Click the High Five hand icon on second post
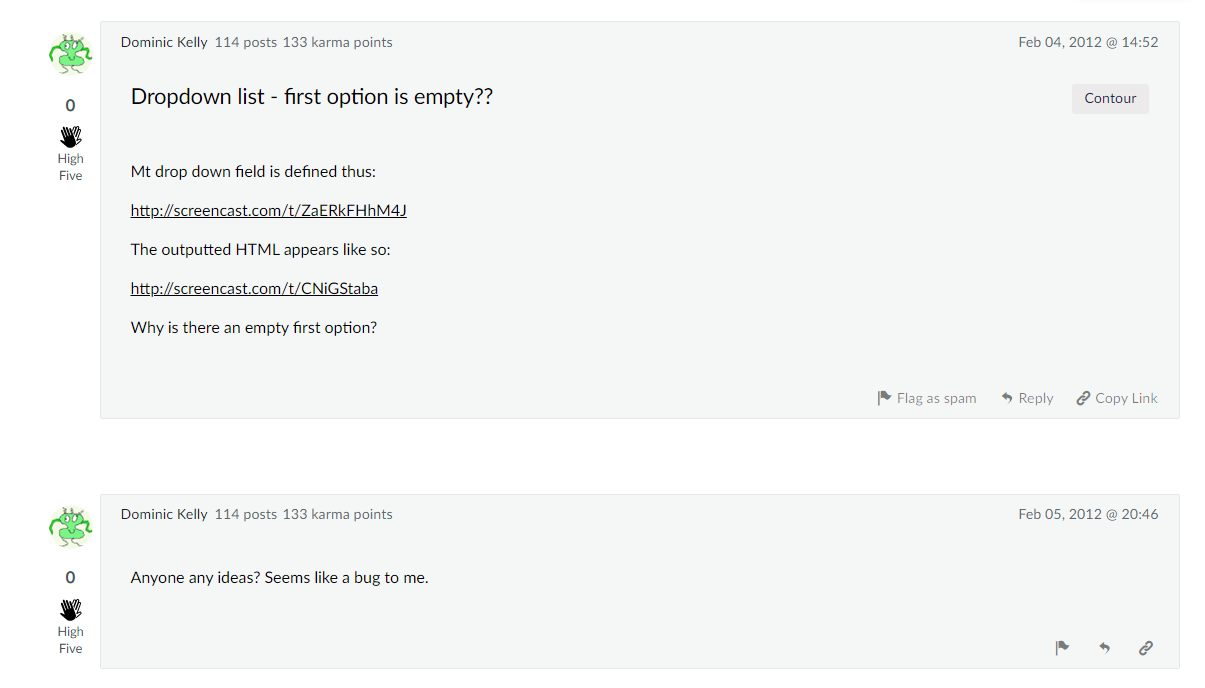The height and width of the screenshot is (688, 1205). point(70,610)
